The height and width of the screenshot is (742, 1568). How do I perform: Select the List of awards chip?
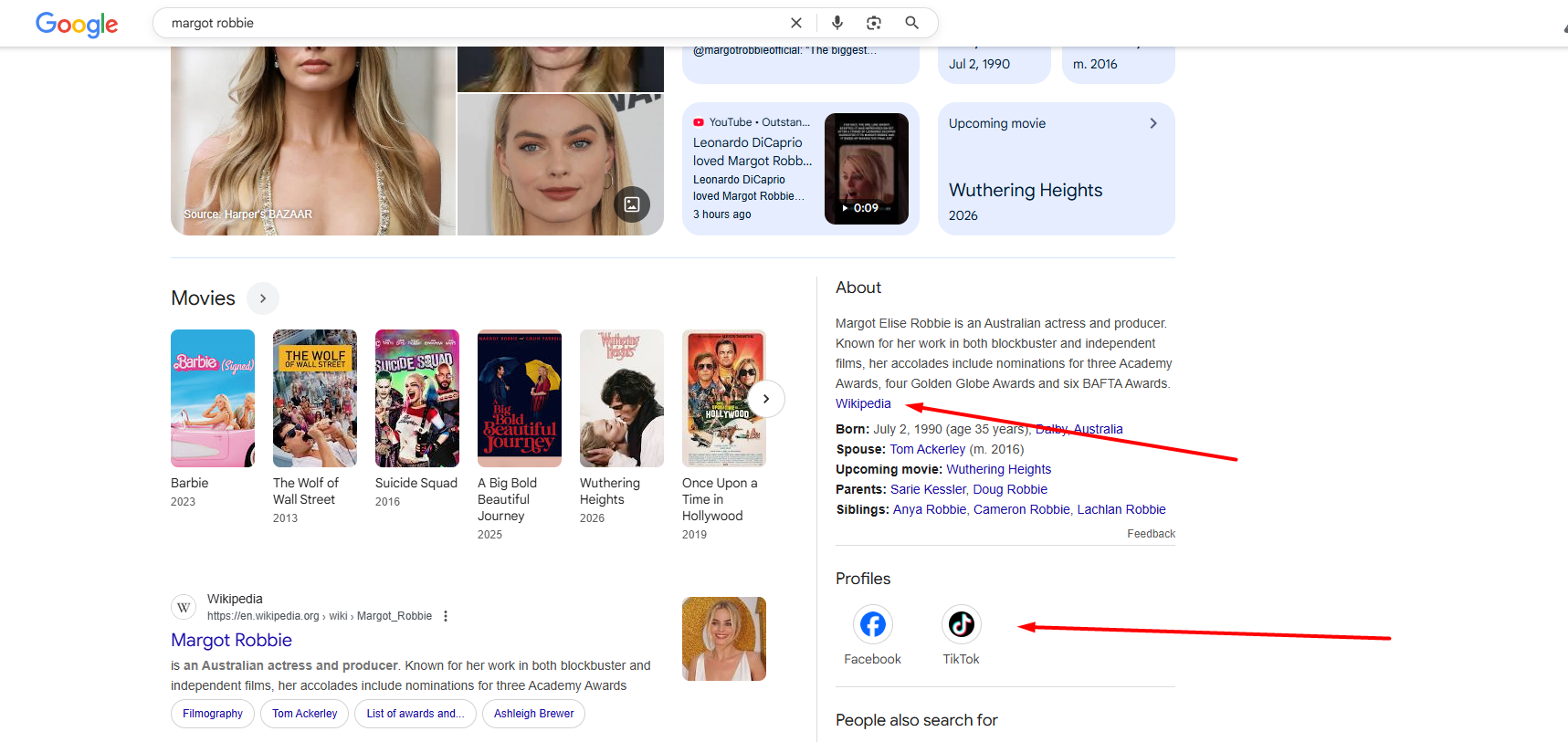416,714
